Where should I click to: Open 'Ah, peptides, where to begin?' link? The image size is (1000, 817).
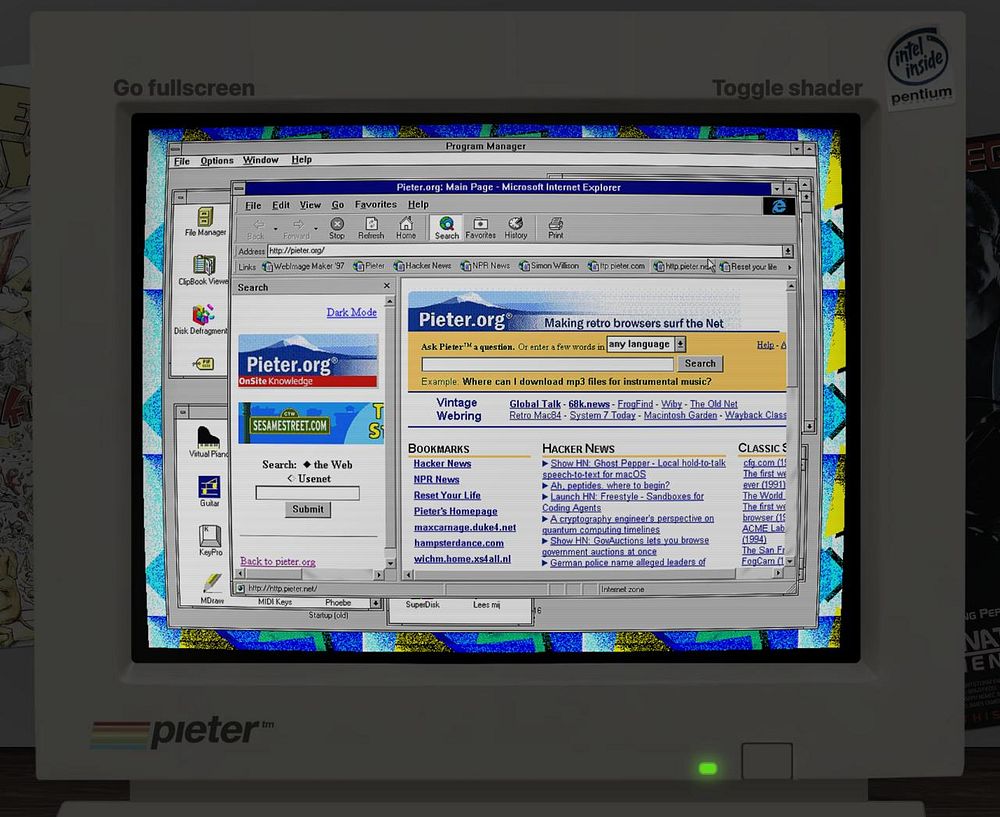[610, 485]
